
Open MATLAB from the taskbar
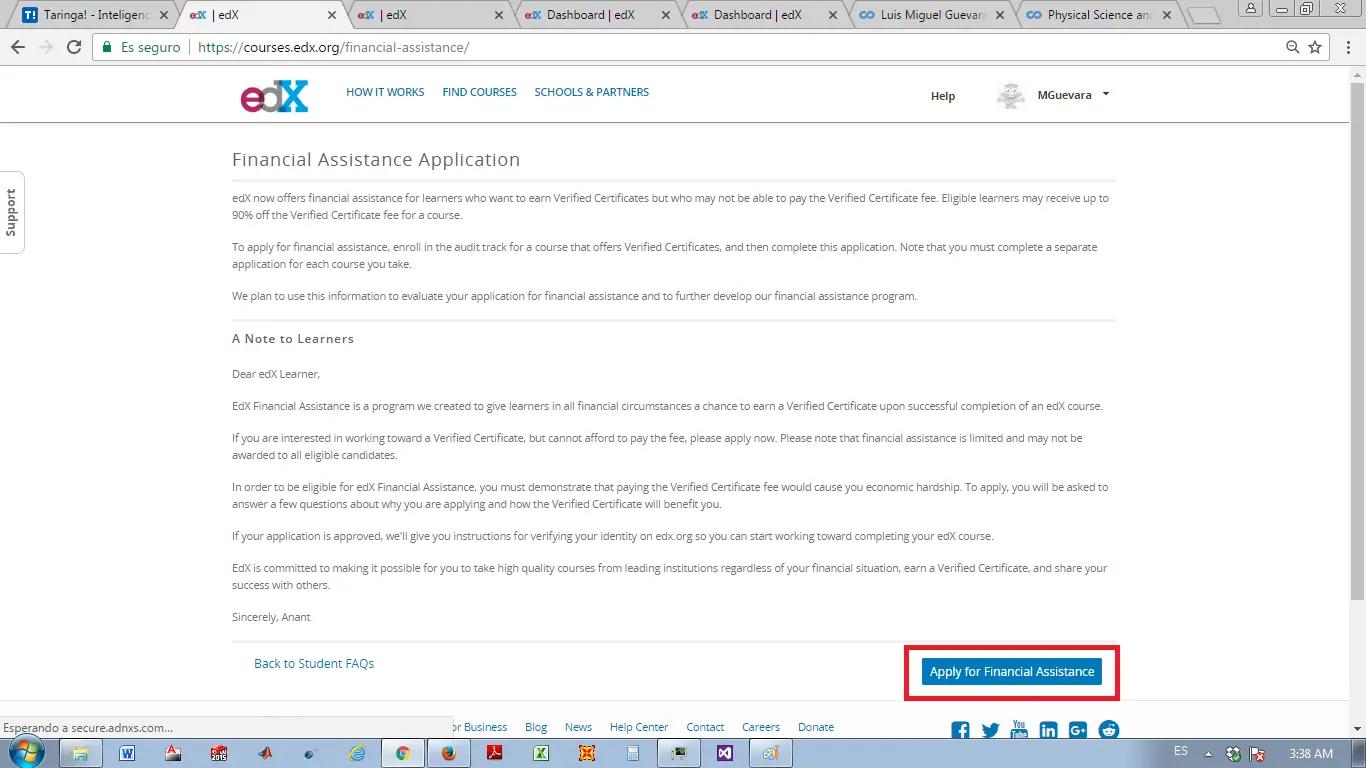[x=265, y=753]
